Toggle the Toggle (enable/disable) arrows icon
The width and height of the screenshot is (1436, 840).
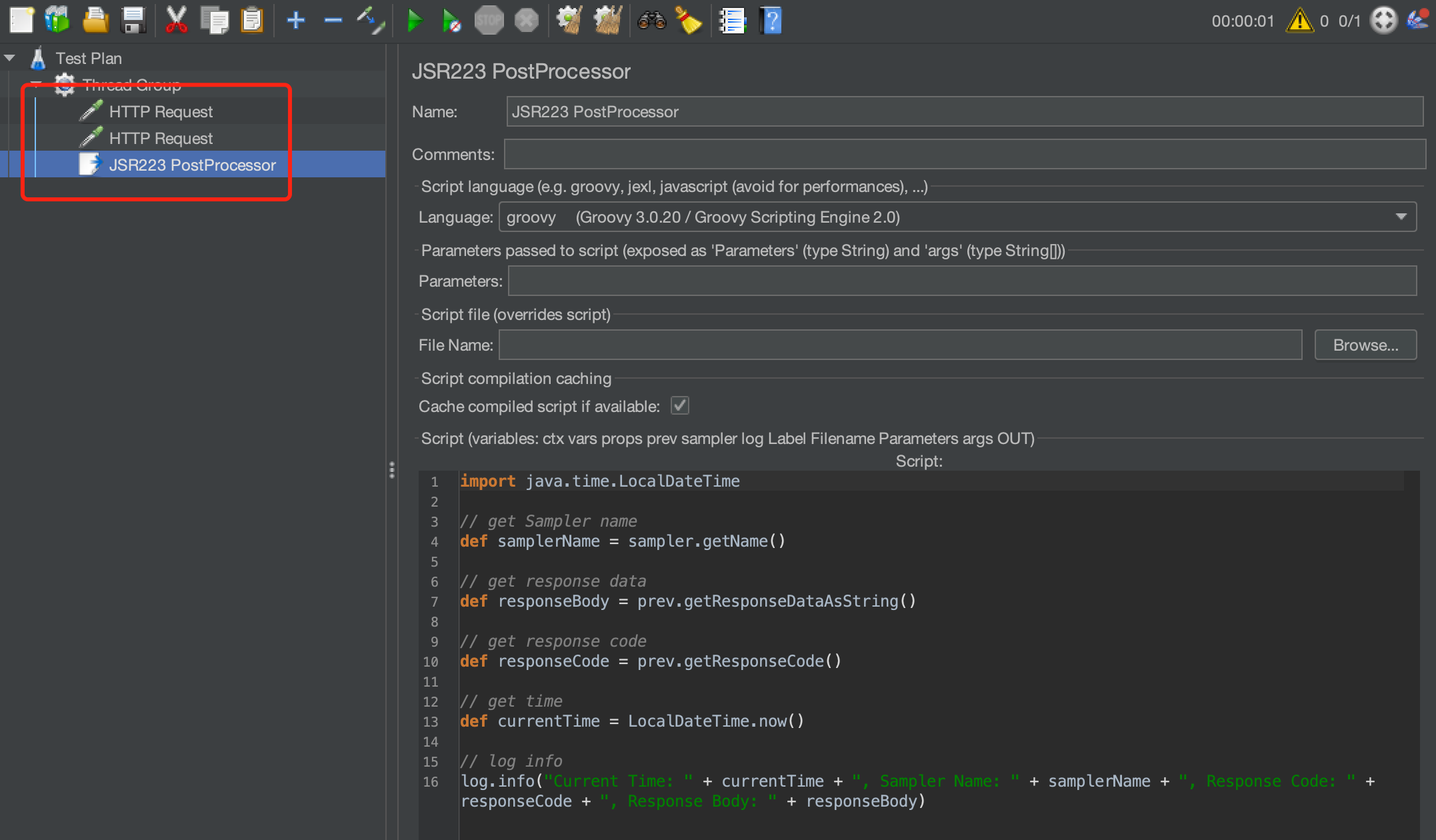pos(371,20)
